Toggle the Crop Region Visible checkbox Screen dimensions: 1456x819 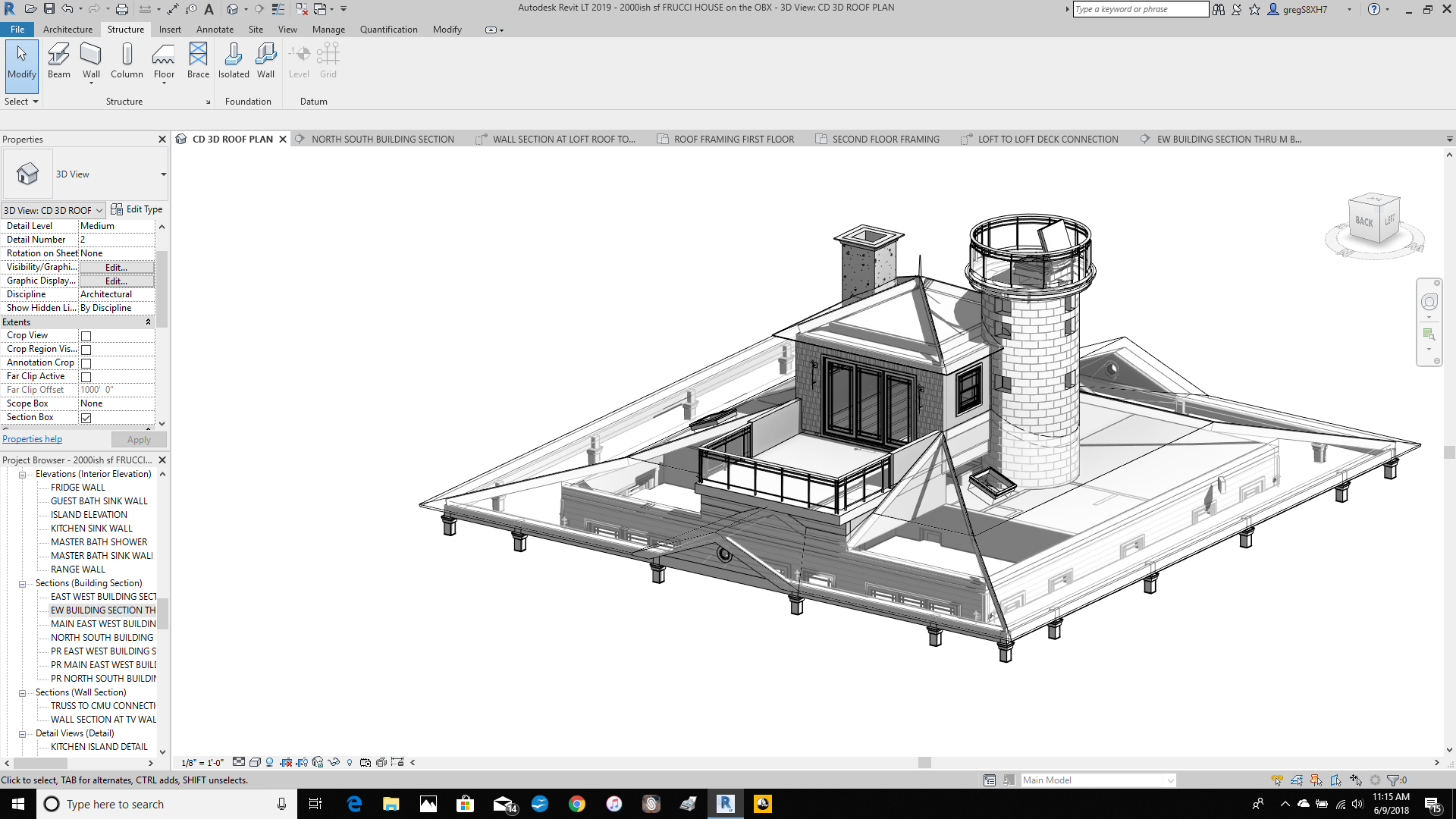pos(86,350)
